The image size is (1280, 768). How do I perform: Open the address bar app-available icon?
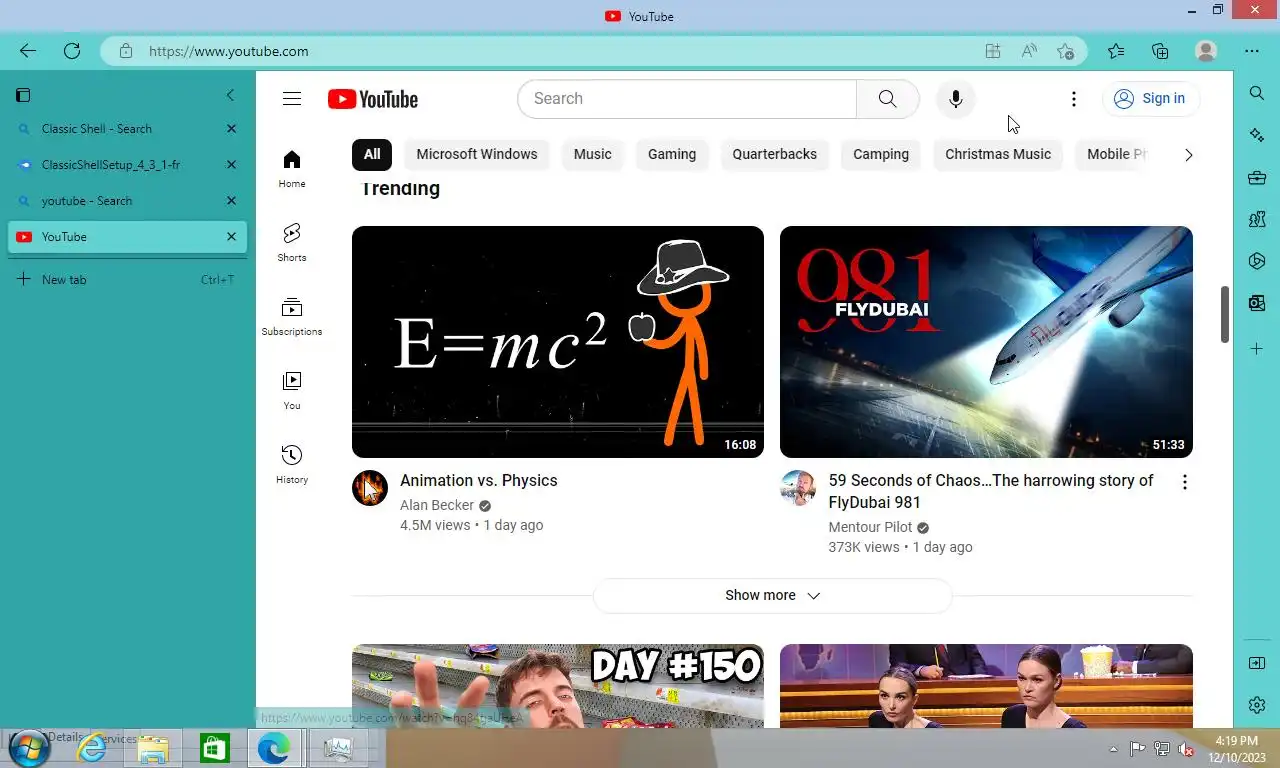[x=992, y=51]
